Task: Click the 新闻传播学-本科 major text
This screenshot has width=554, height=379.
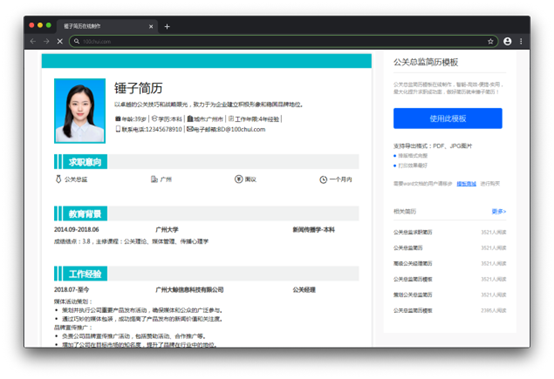Action: point(314,230)
